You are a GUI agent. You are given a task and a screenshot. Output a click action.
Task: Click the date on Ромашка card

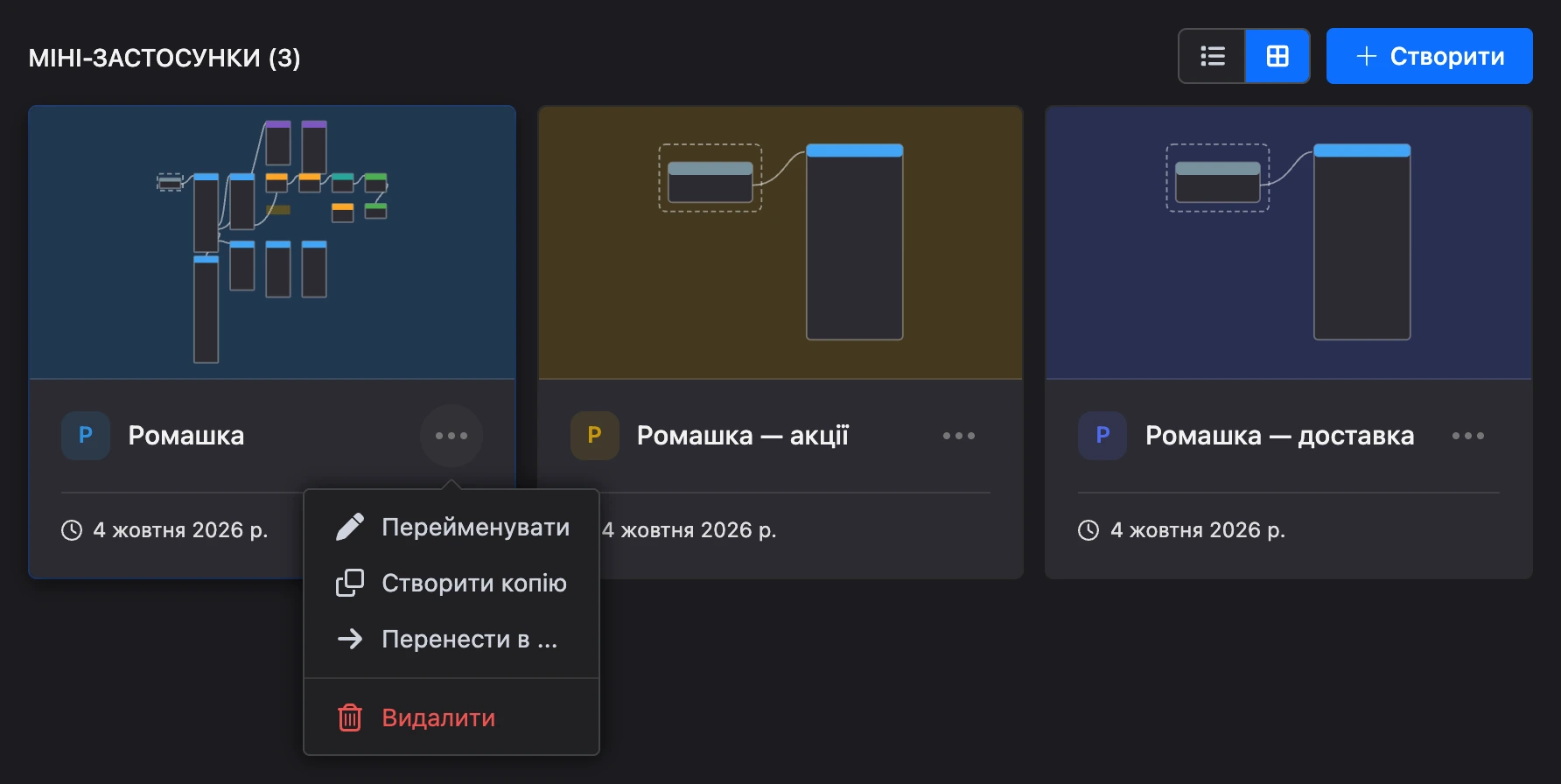click(x=180, y=530)
